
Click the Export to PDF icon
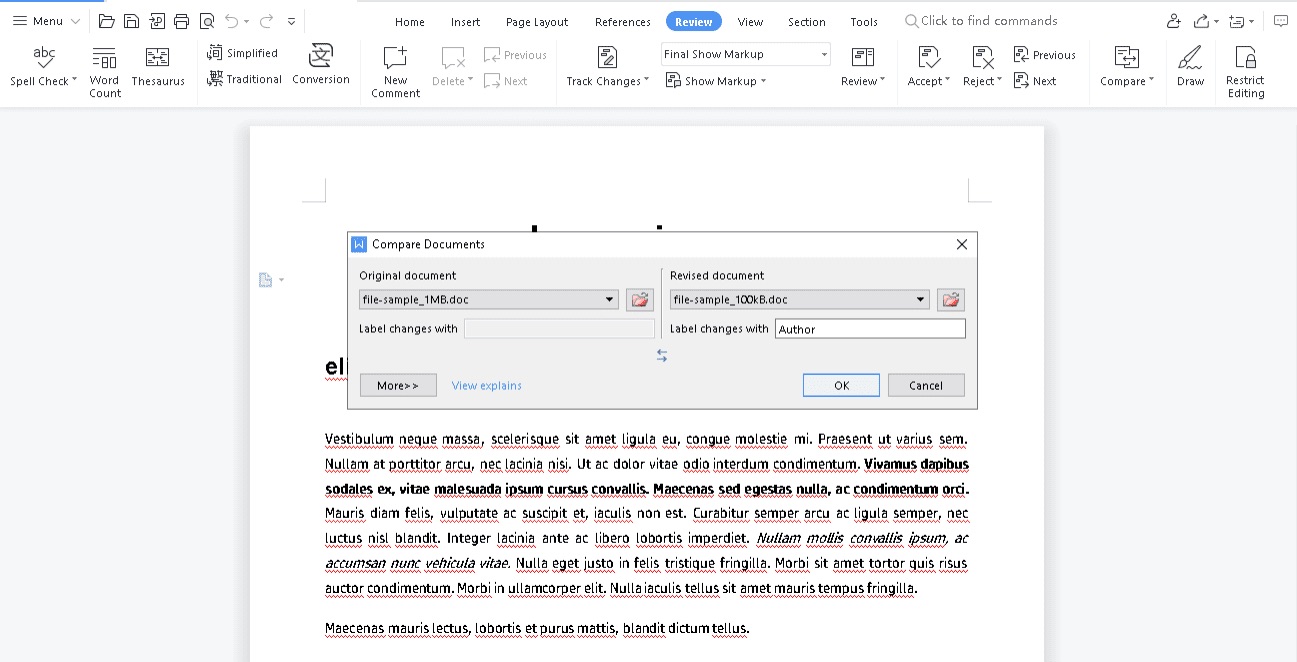(x=156, y=21)
